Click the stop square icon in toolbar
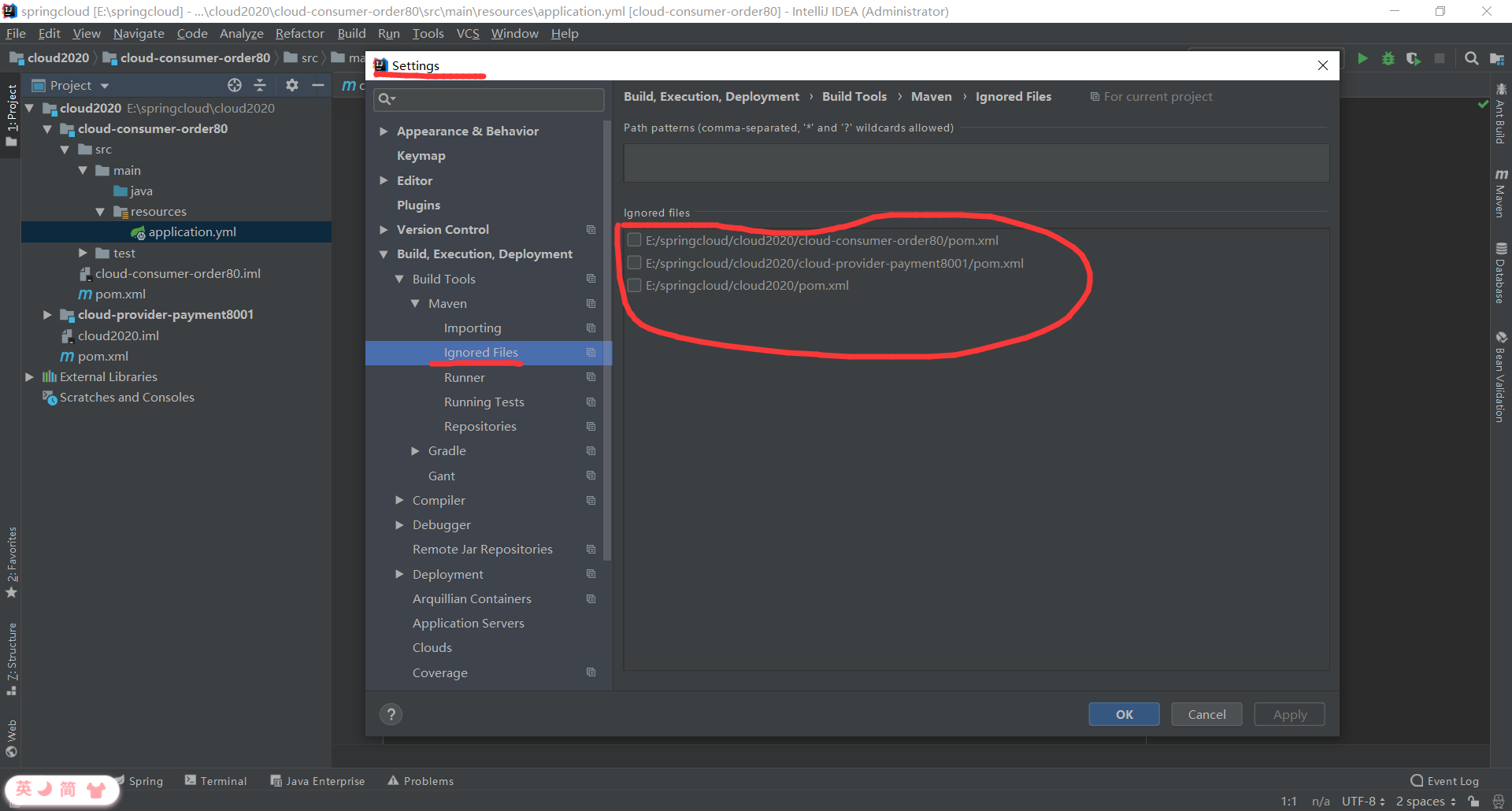 [x=1440, y=58]
